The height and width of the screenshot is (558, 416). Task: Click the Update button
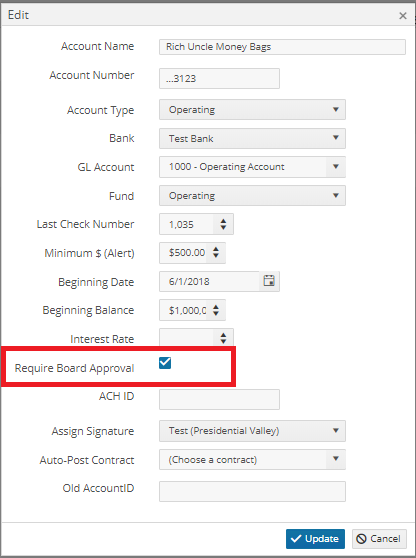[x=315, y=539]
